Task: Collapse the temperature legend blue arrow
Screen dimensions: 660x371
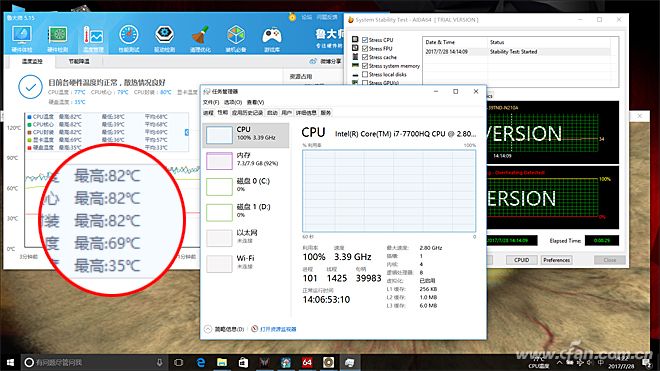Action: coord(187,132)
